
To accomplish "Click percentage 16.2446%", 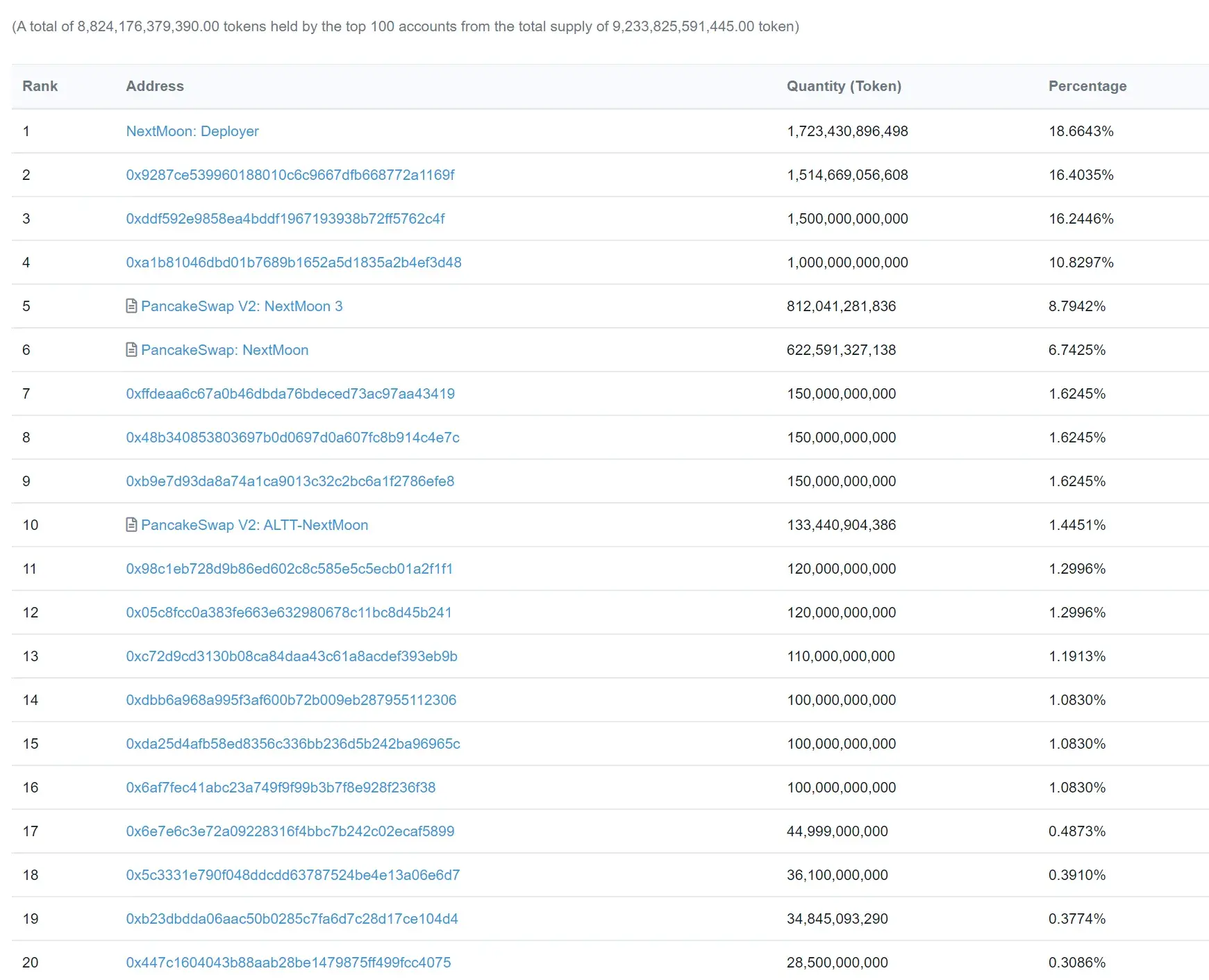I will pyautogui.click(x=1081, y=219).
